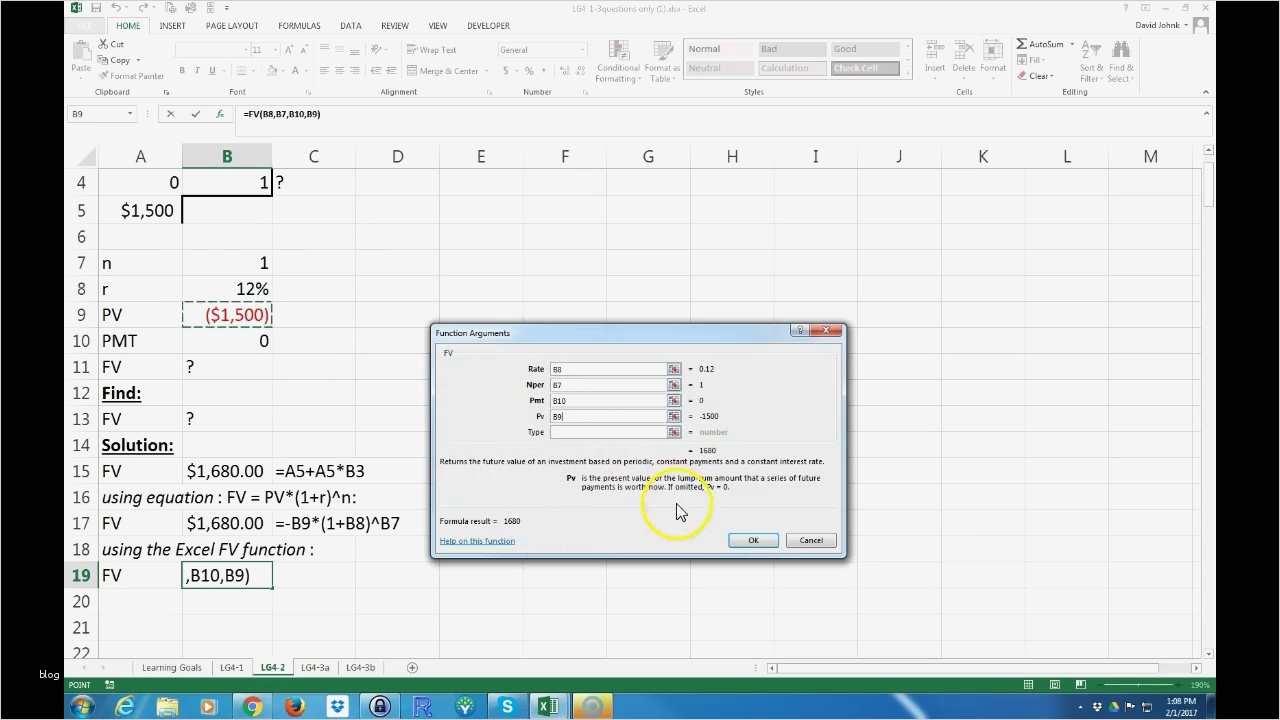This screenshot has width=1280, height=720.
Task: Select the LG4-3b sheet tab
Action: click(x=360, y=668)
